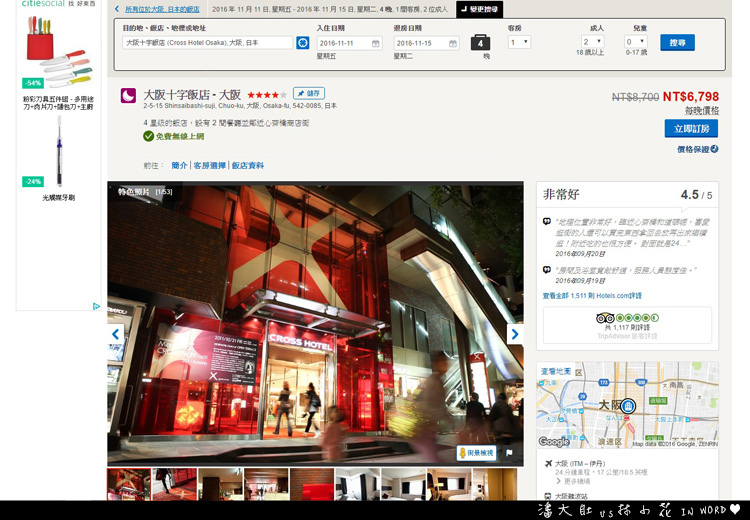Click the check-in date field 2016-11-11

click(x=349, y=43)
